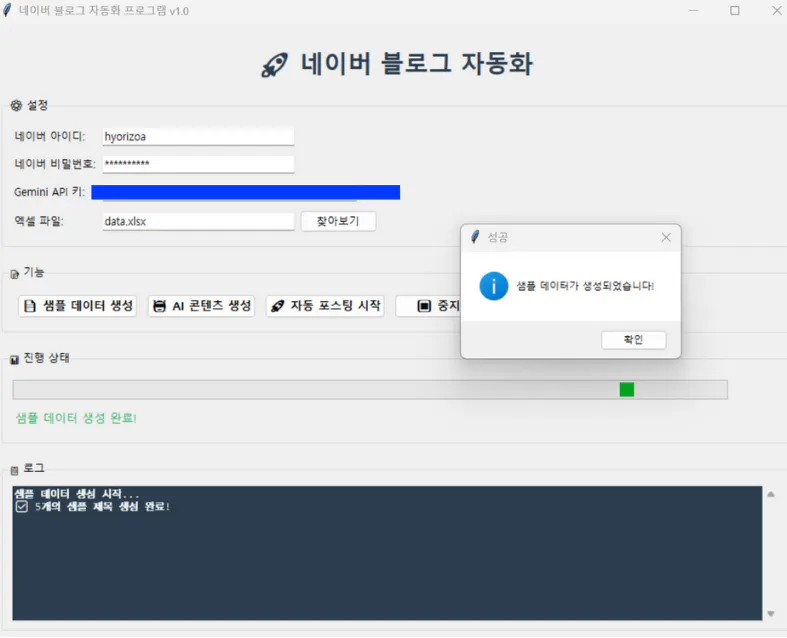Click the partially hidden 중지 stop button
Screen dimensions: 787x638
[428, 306]
